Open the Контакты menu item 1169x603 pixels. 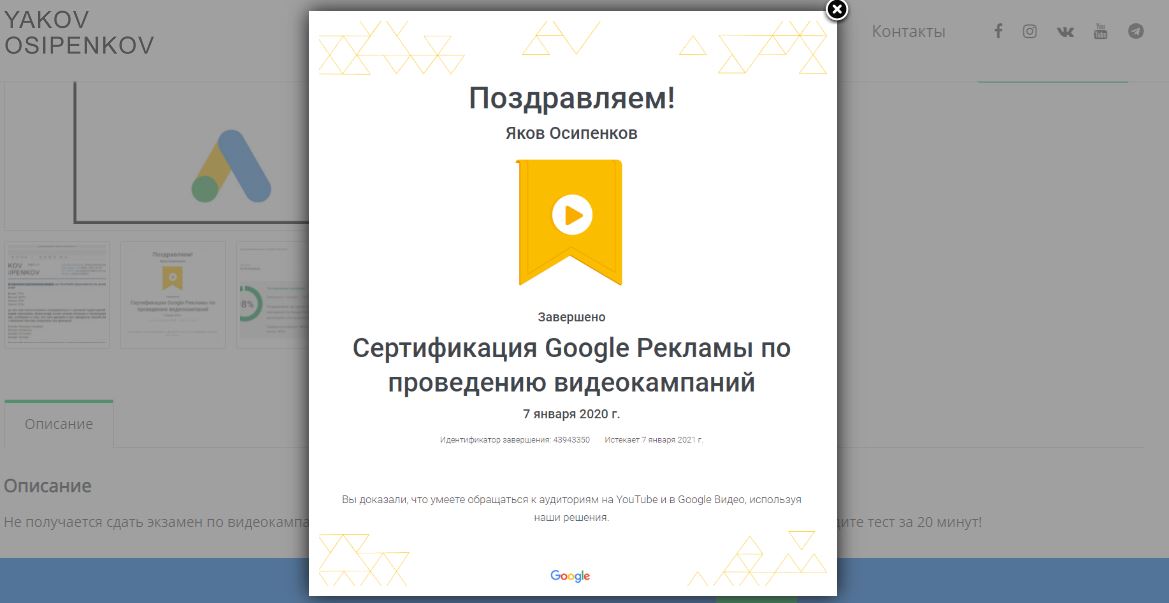pos(908,31)
